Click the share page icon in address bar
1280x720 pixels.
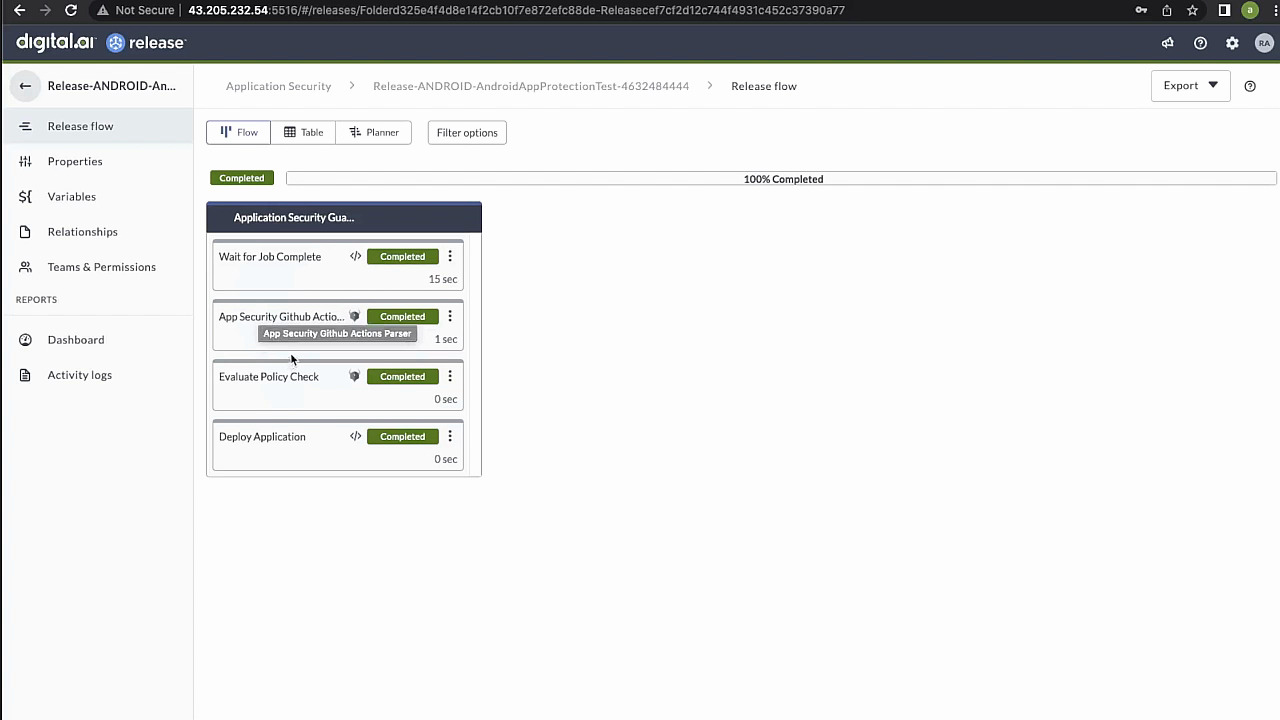tap(1167, 10)
